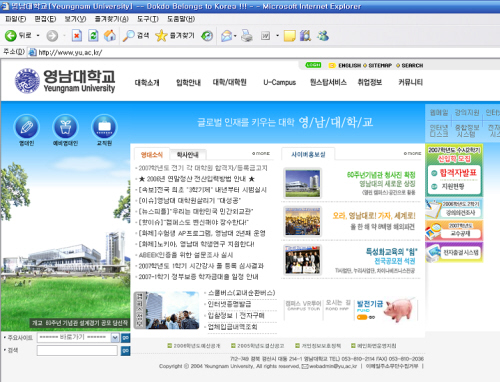Open the 주요사이트 바로가기 dropdown
This screenshot has height=382, width=500.
point(78,337)
